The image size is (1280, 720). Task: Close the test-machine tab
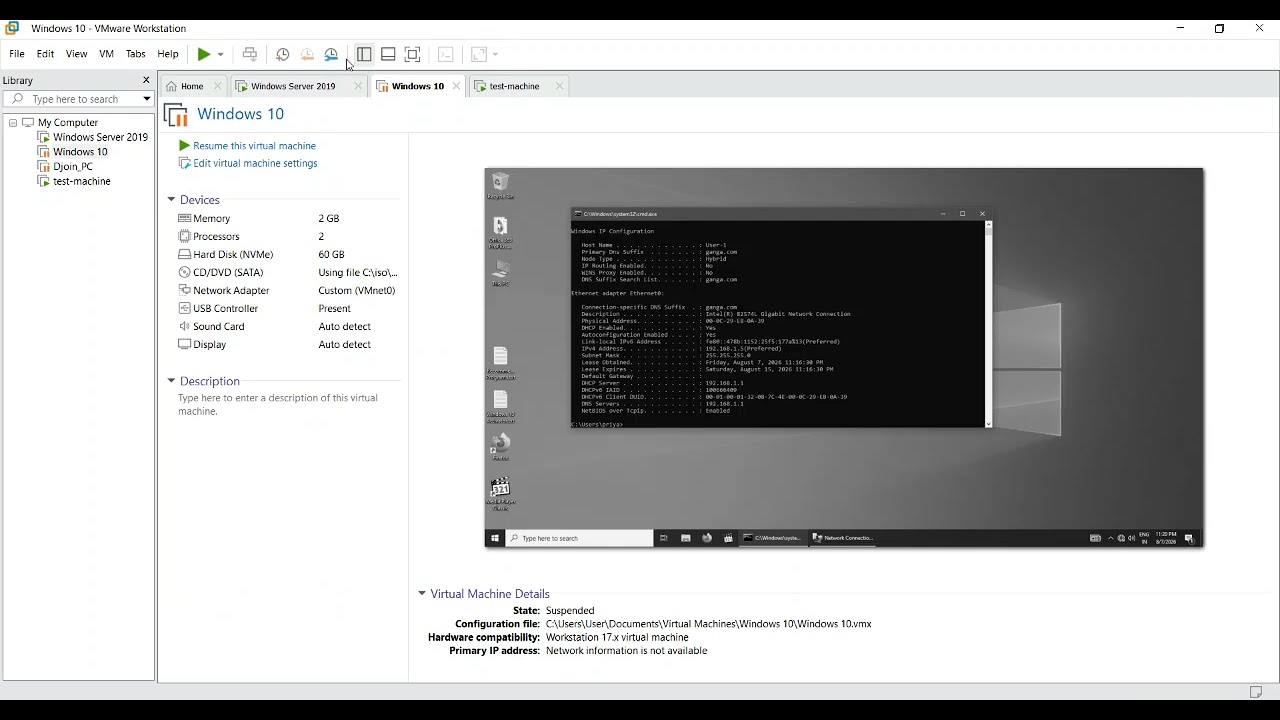coord(559,86)
